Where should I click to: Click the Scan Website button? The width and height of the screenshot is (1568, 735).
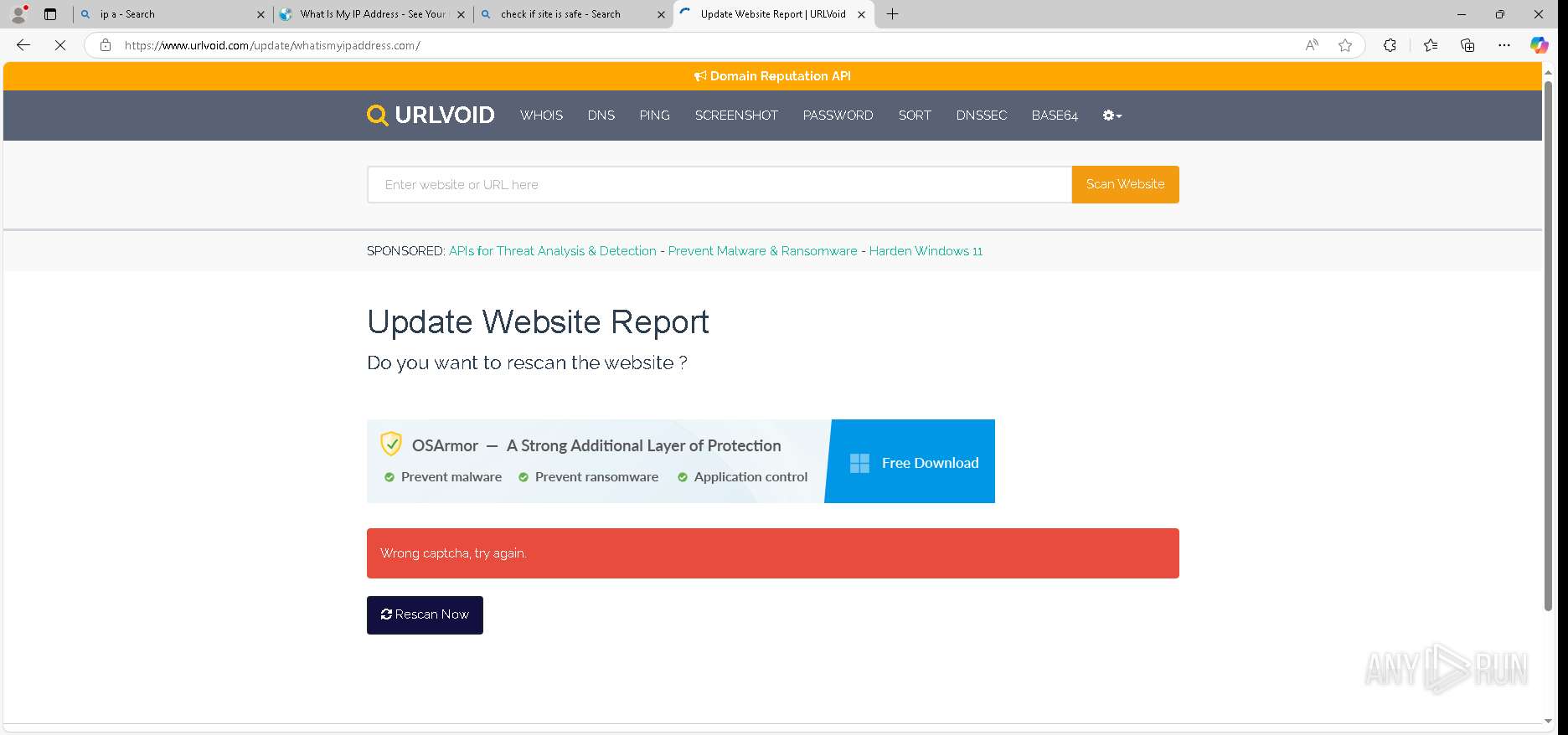point(1125,184)
